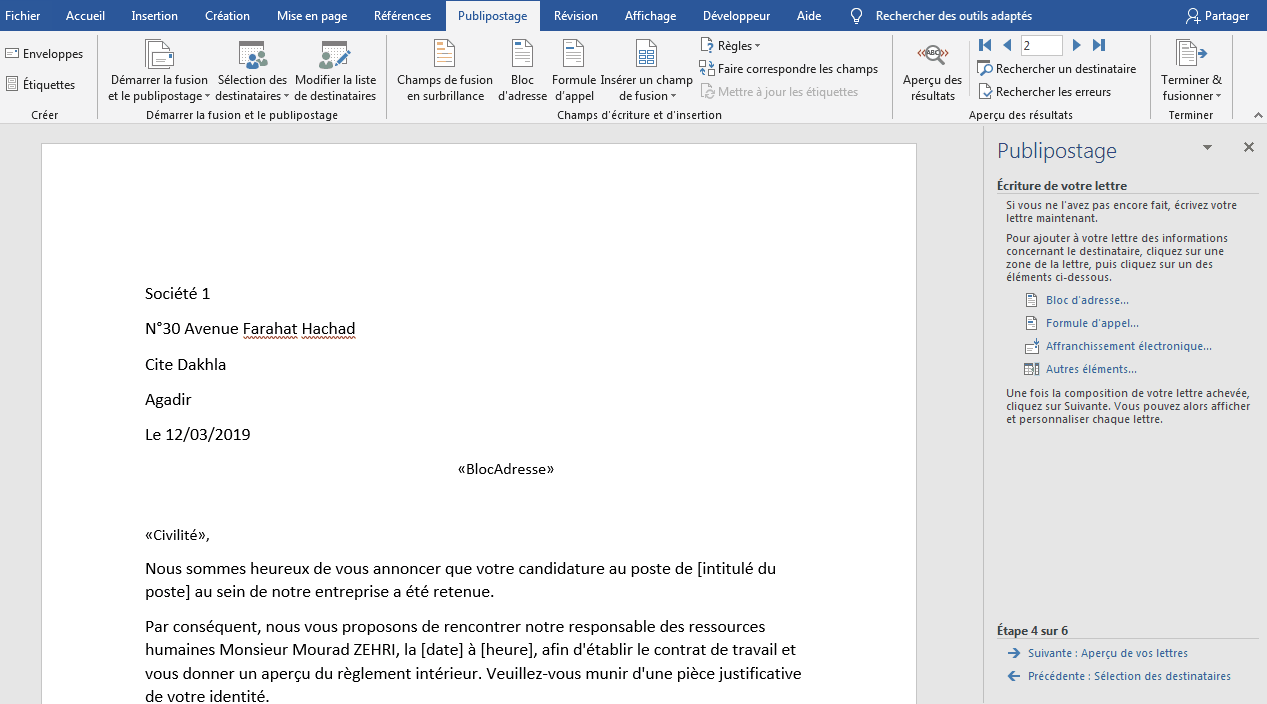1267x704 pixels.
Task: Click Rechercher un destinataire
Action: [x=1057, y=69]
